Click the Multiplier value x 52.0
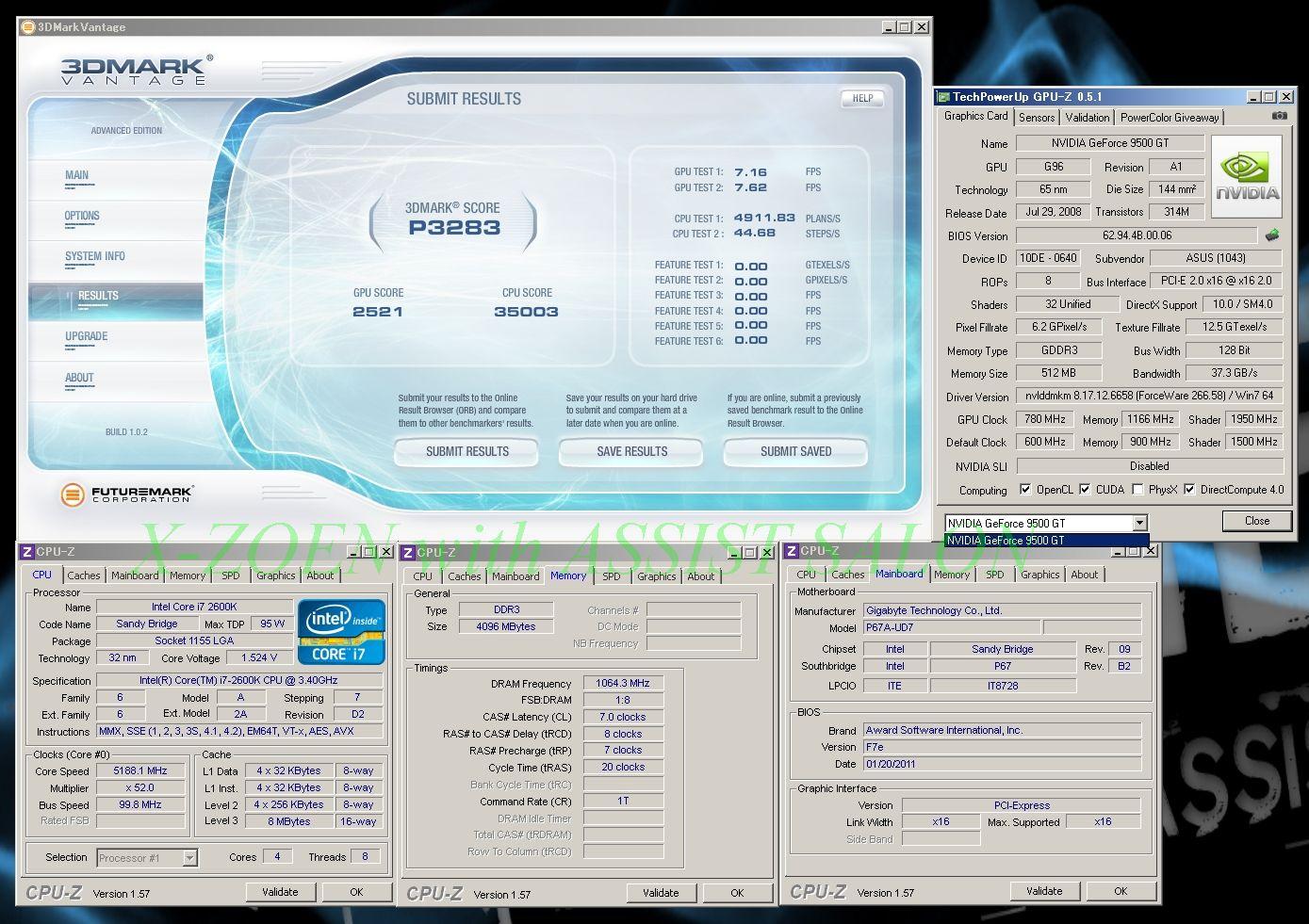Screen dimensions: 1309x924 pyautogui.click(x=140, y=788)
